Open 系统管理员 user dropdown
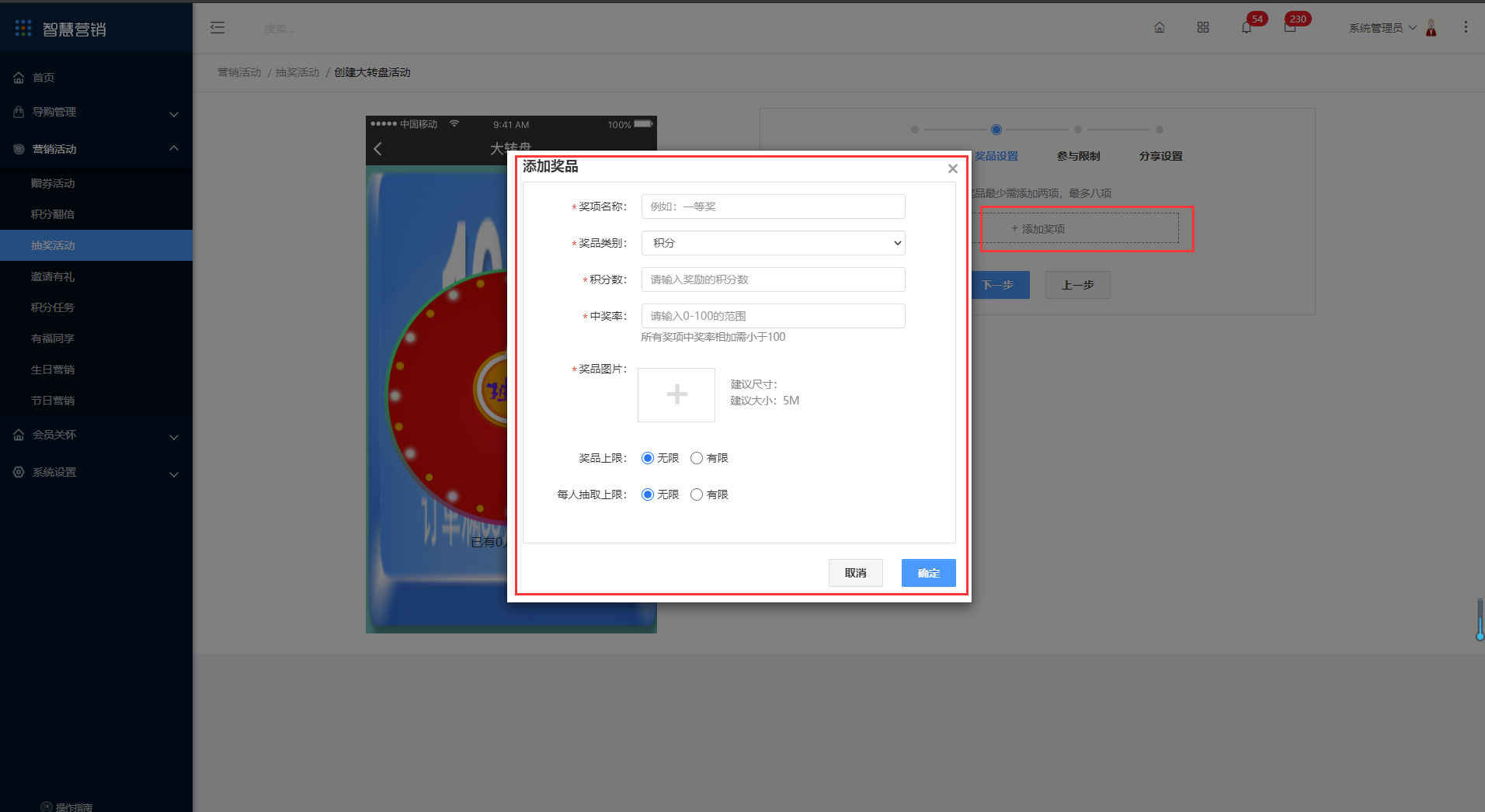This screenshot has height=812, width=1485. (x=1382, y=28)
